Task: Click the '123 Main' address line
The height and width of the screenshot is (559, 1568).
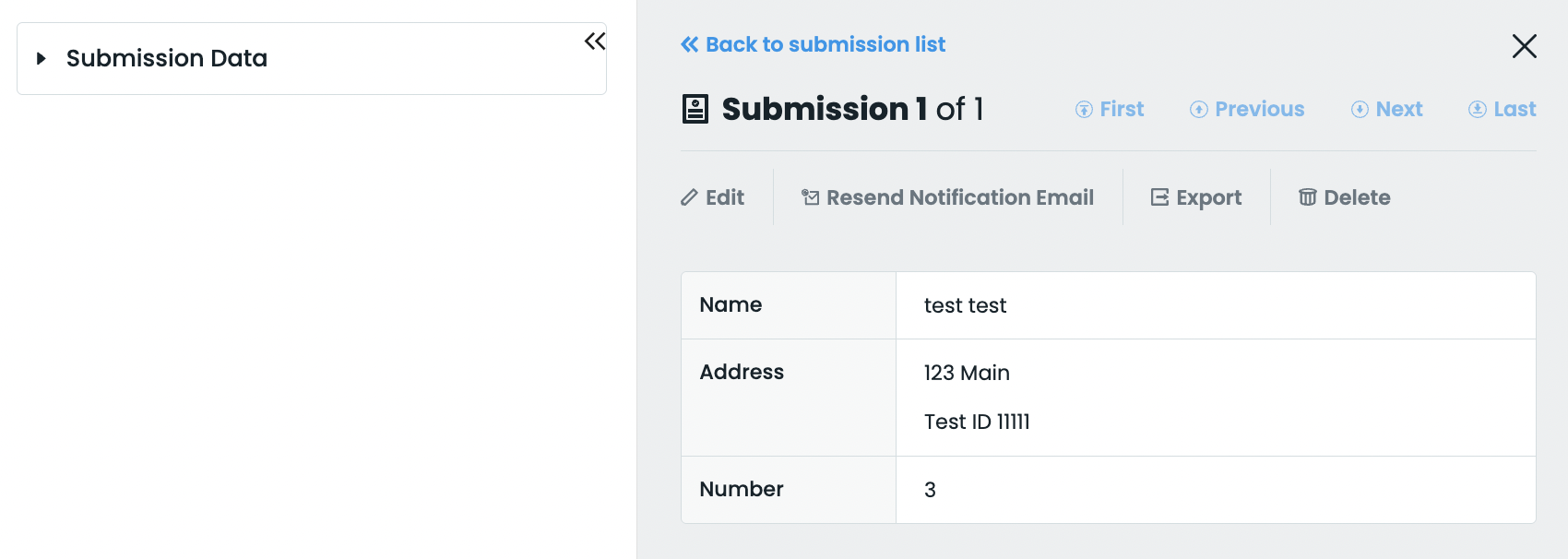Action: [967, 373]
